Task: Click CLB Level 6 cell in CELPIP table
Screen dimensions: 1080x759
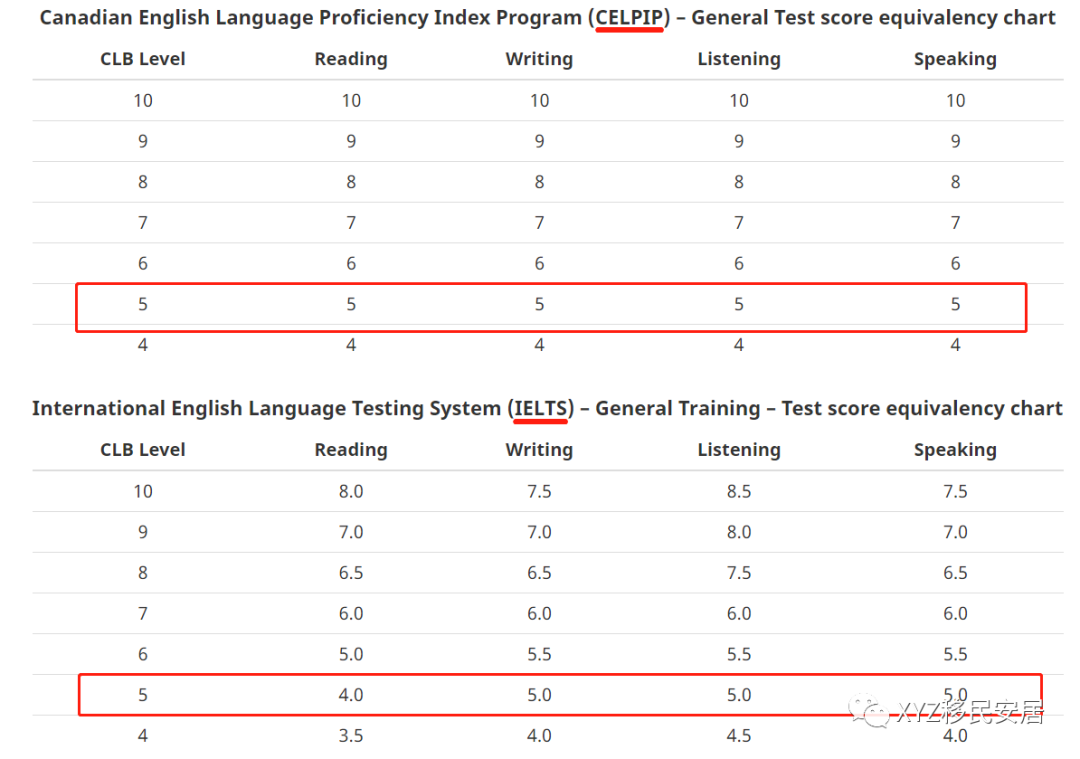Action: [143, 263]
